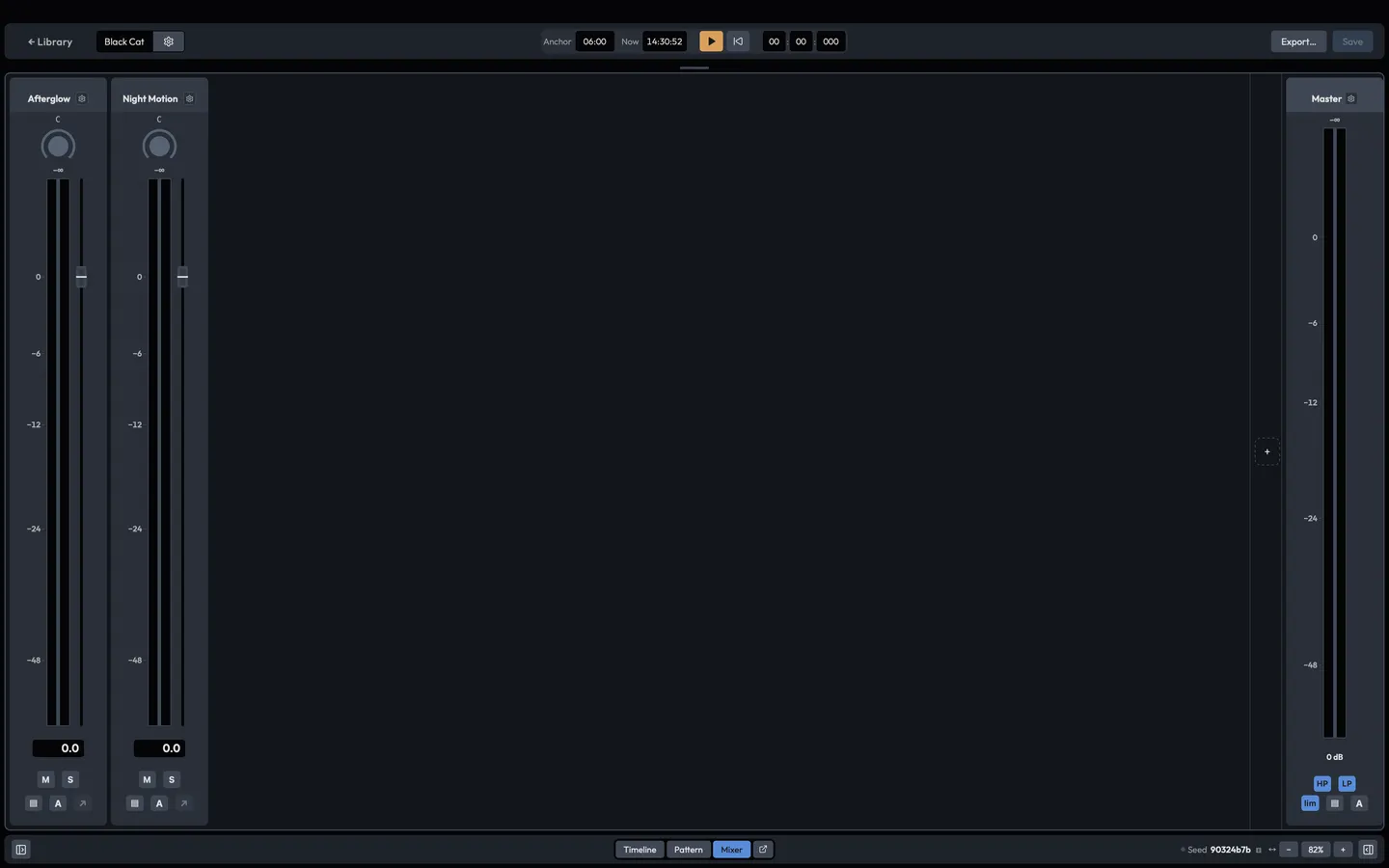
Task: Click Night Motion's square grid icon
Action: pyautogui.click(x=135, y=803)
